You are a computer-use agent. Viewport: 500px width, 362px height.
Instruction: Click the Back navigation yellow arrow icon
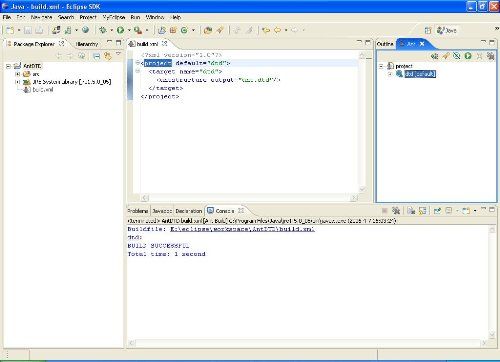(277, 30)
